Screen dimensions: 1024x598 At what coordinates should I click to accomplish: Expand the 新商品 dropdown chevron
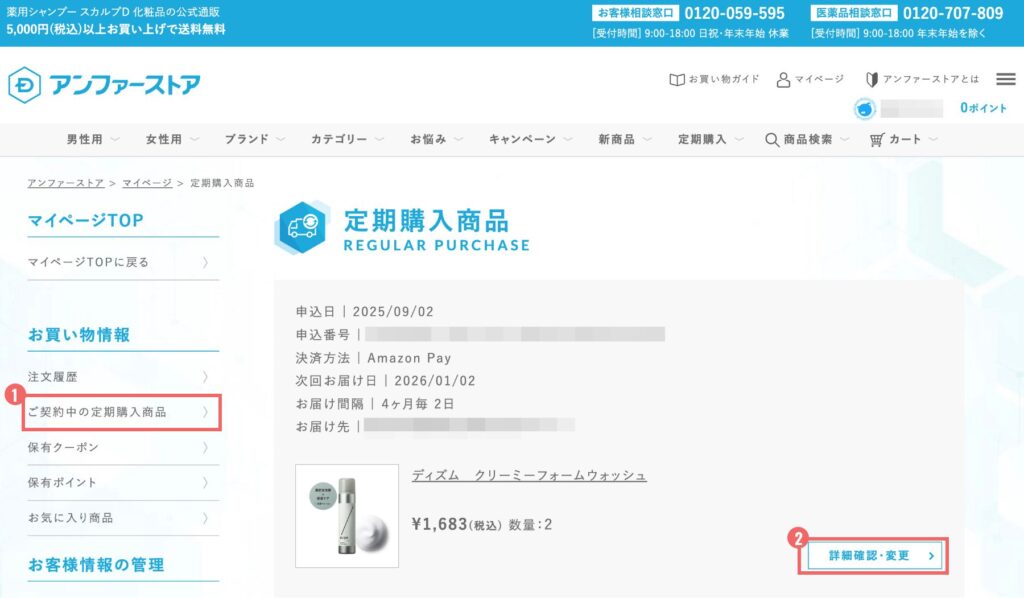647,139
